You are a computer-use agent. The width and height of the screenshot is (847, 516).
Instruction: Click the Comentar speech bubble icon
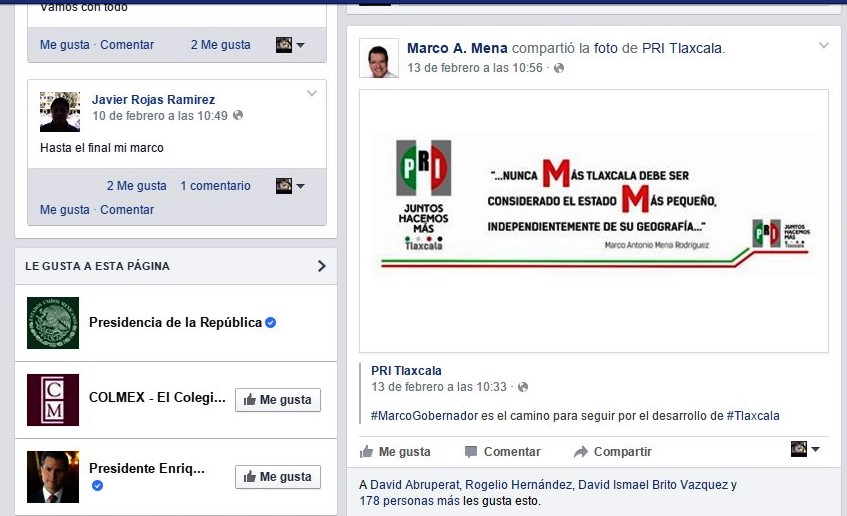pyautogui.click(x=470, y=452)
